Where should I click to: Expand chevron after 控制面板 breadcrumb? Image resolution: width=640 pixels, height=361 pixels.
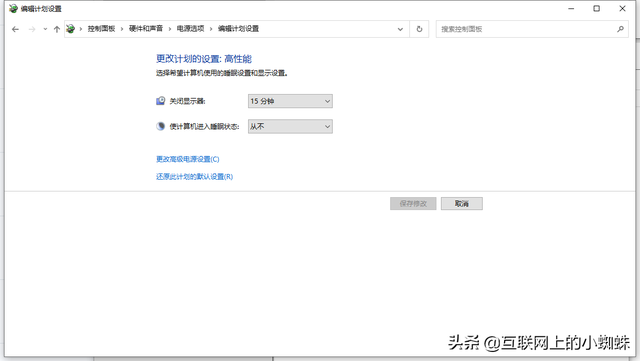tap(122, 29)
